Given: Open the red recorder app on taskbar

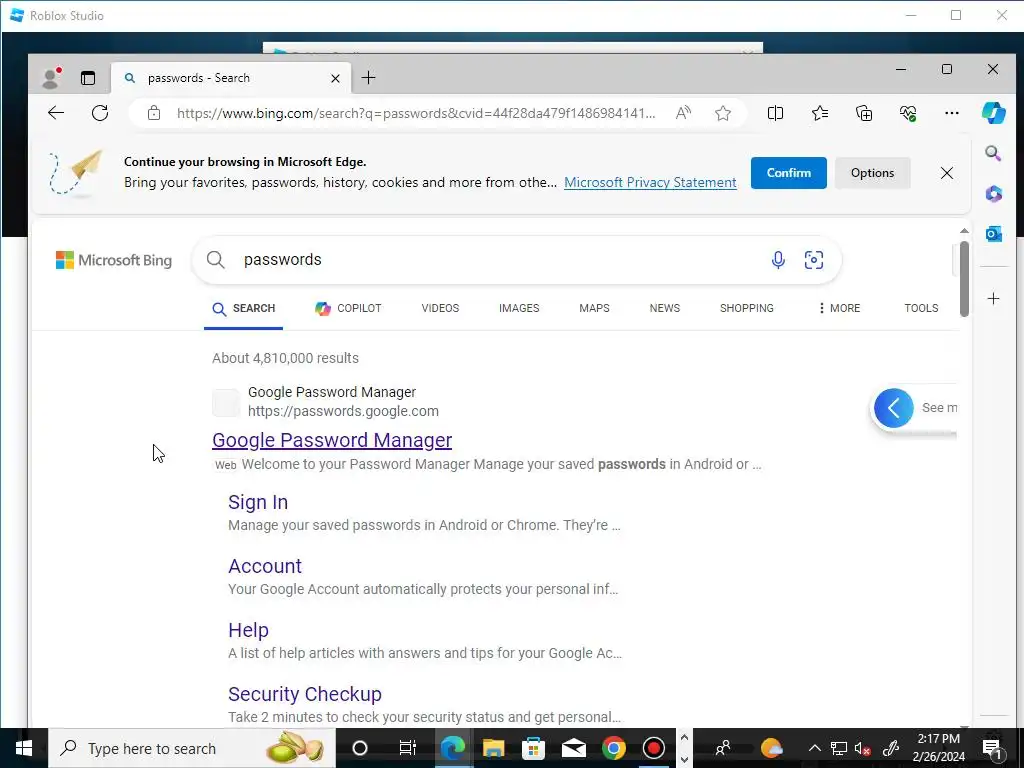Looking at the screenshot, I should (x=654, y=748).
